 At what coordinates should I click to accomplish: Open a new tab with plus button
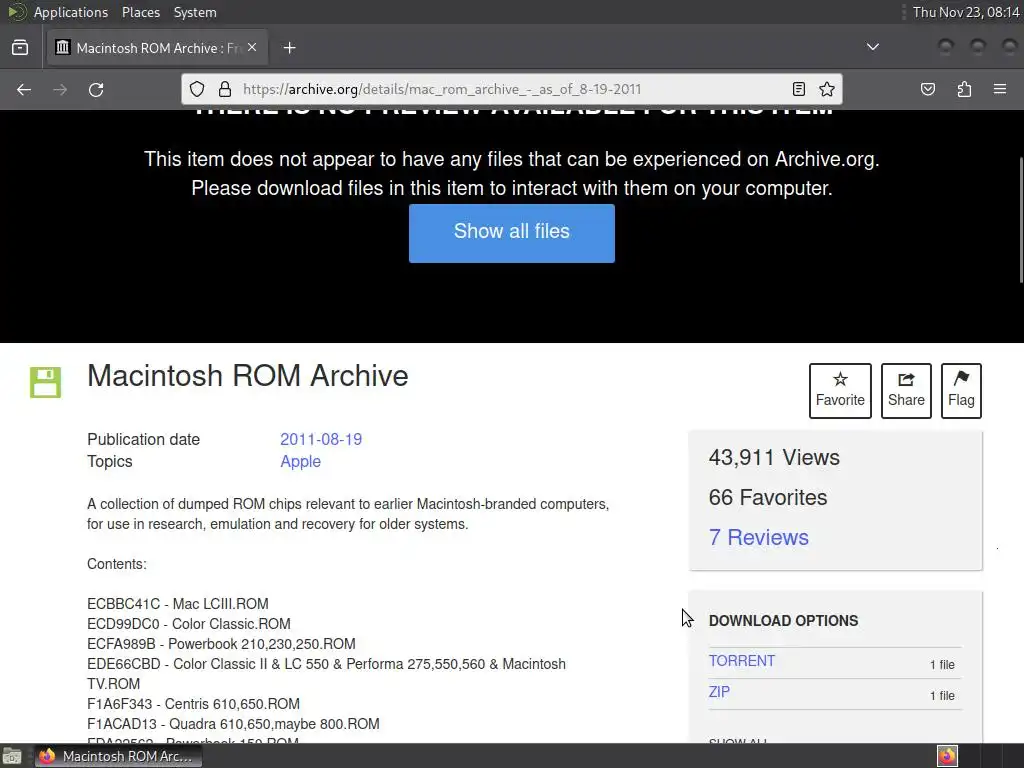point(289,48)
